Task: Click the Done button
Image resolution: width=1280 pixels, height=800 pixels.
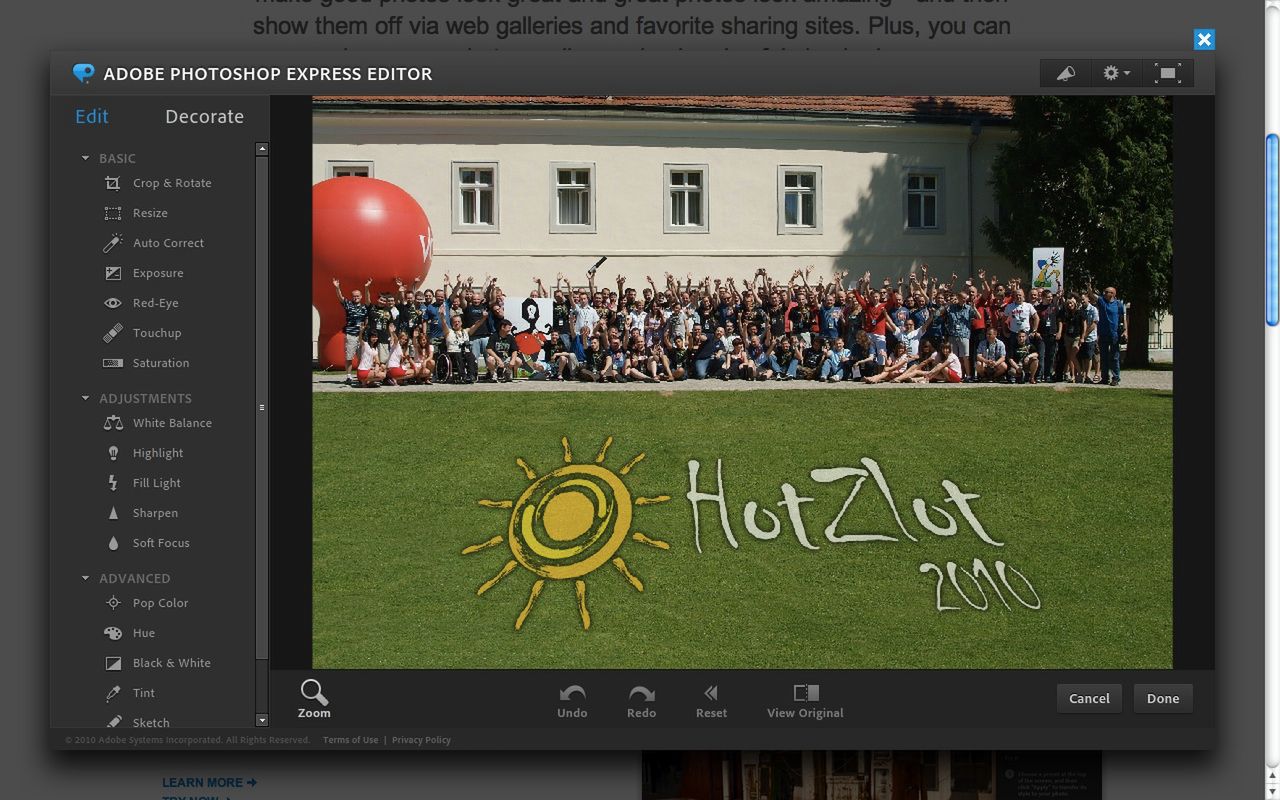Action: point(1162,698)
